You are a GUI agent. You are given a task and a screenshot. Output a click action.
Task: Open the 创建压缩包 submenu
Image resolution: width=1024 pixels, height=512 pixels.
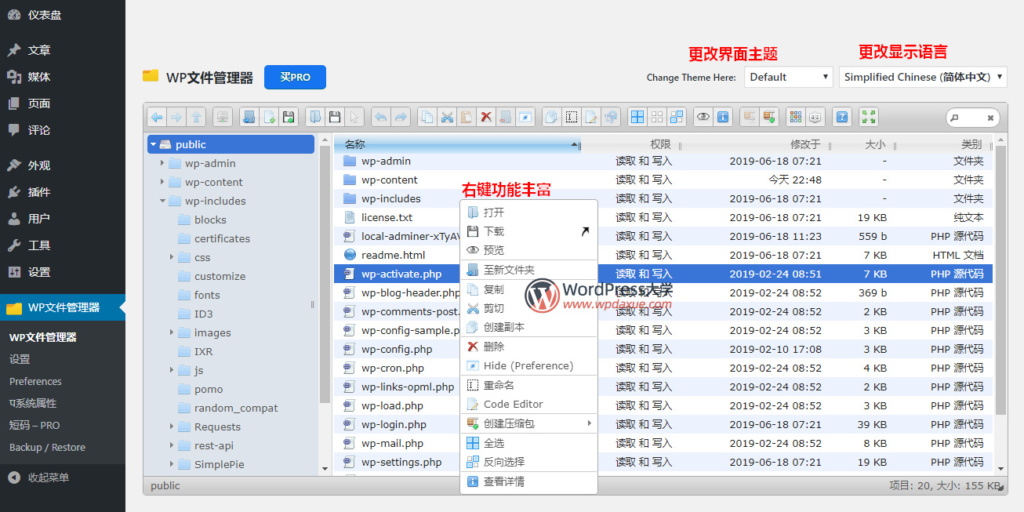pos(529,424)
